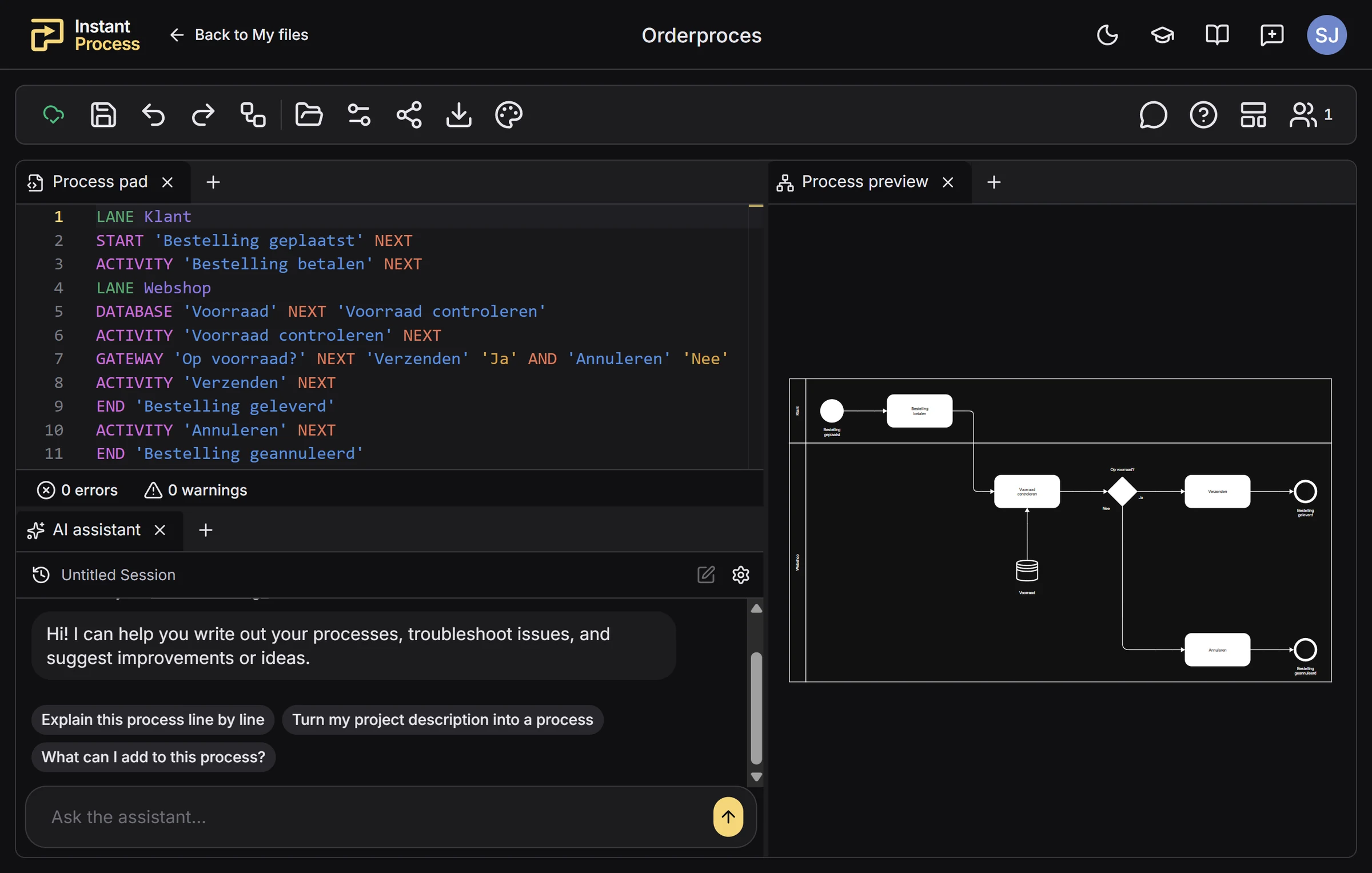Open the SJ user avatar menu
Viewport: 1372px width, 873px height.
pyautogui.click(x=1327, y=35)
